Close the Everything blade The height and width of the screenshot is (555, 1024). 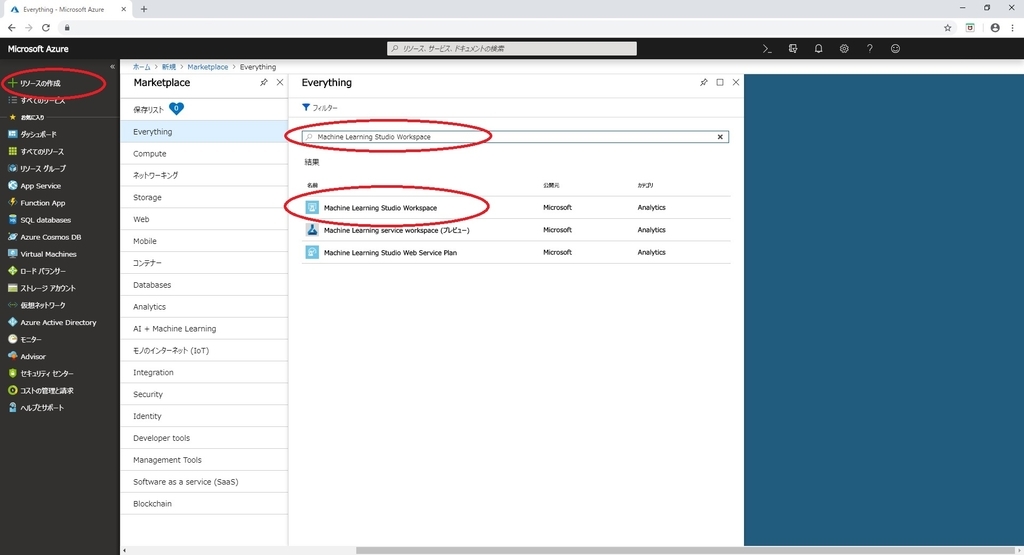coord(736,82)
